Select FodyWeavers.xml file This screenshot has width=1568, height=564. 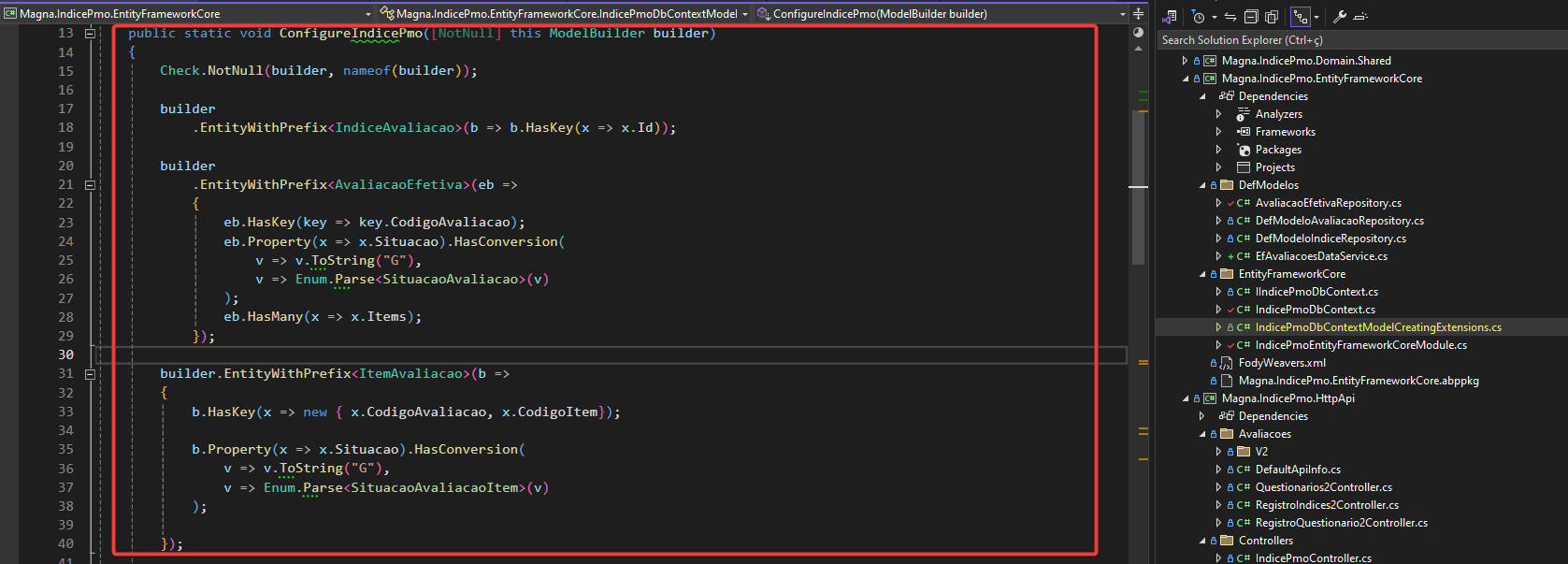pos(1281,363)
